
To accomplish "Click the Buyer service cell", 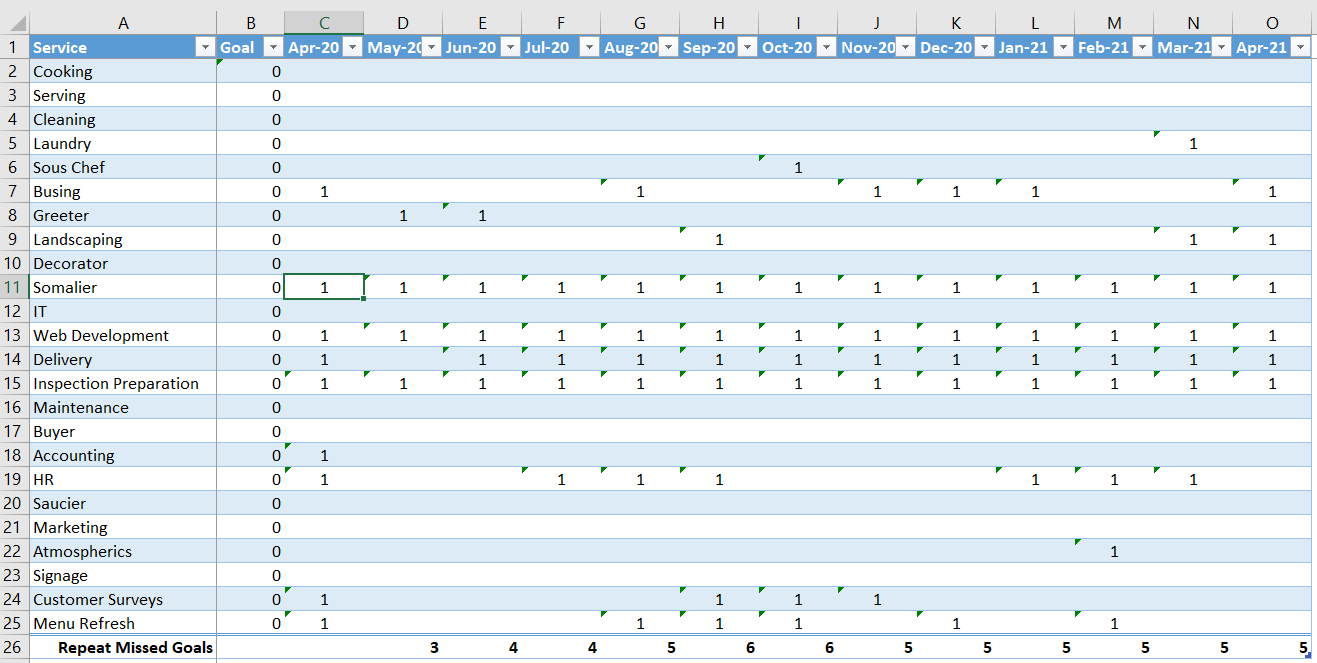I will 123,431.
